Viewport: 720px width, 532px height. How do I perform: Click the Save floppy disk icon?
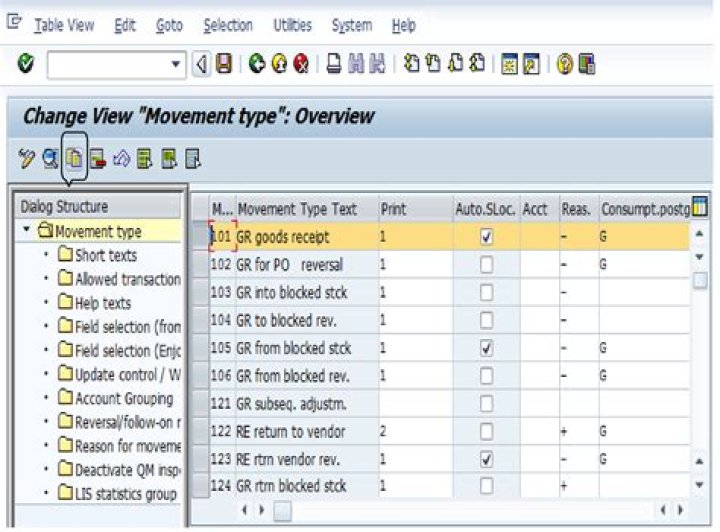tap(224, 64)
